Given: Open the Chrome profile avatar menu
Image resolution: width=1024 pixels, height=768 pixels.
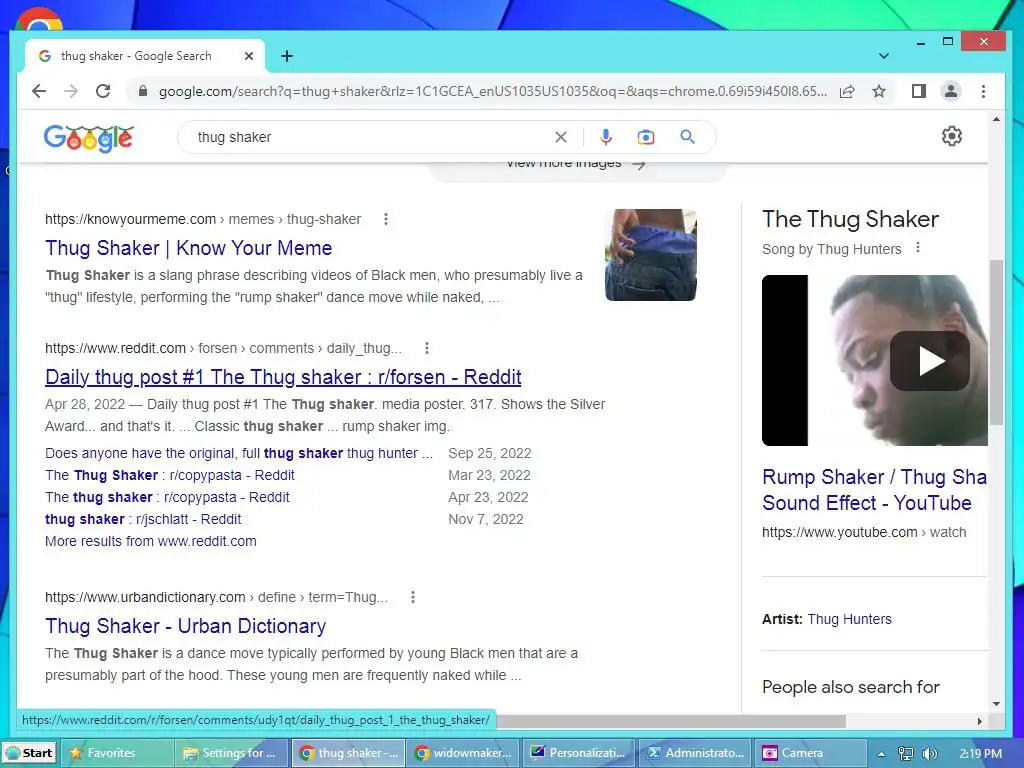Looking at the screenshot, I should 951,91.
